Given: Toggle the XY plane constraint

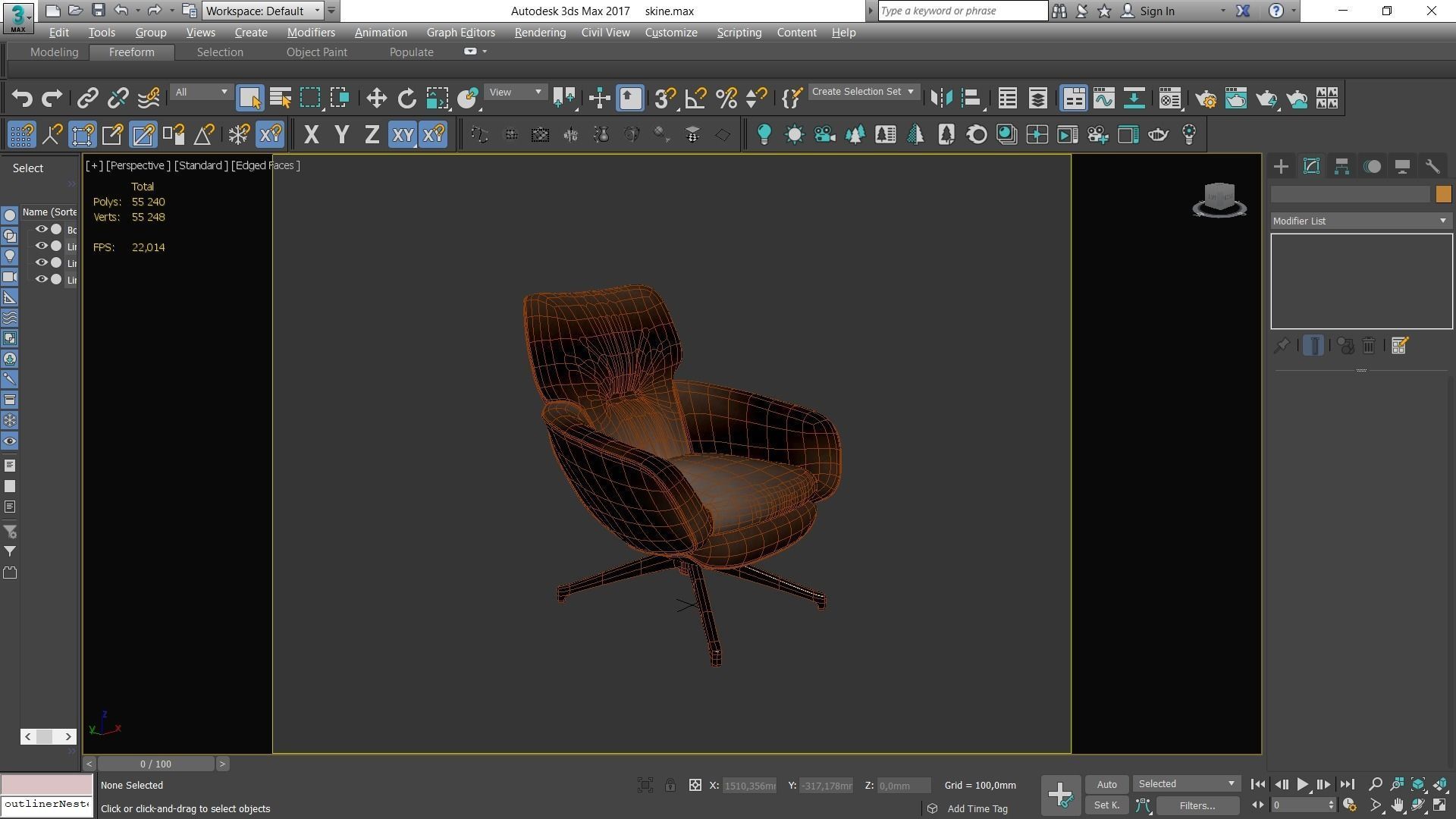Looking at the screenshot, I should [x=402, y=135].
